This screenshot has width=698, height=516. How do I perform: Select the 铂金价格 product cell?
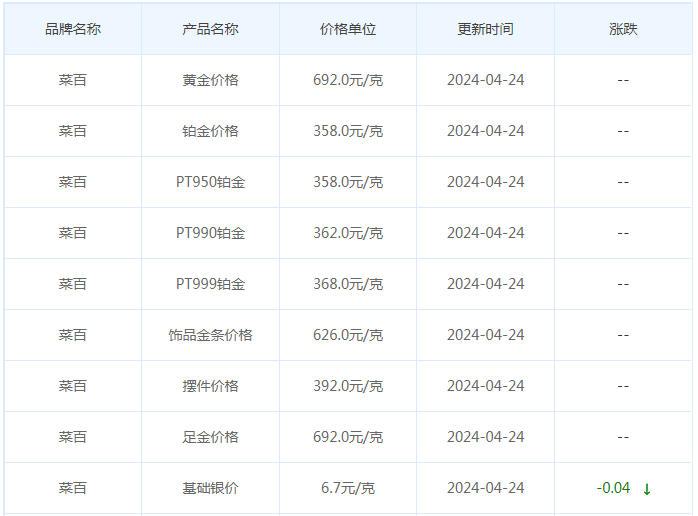210,131
